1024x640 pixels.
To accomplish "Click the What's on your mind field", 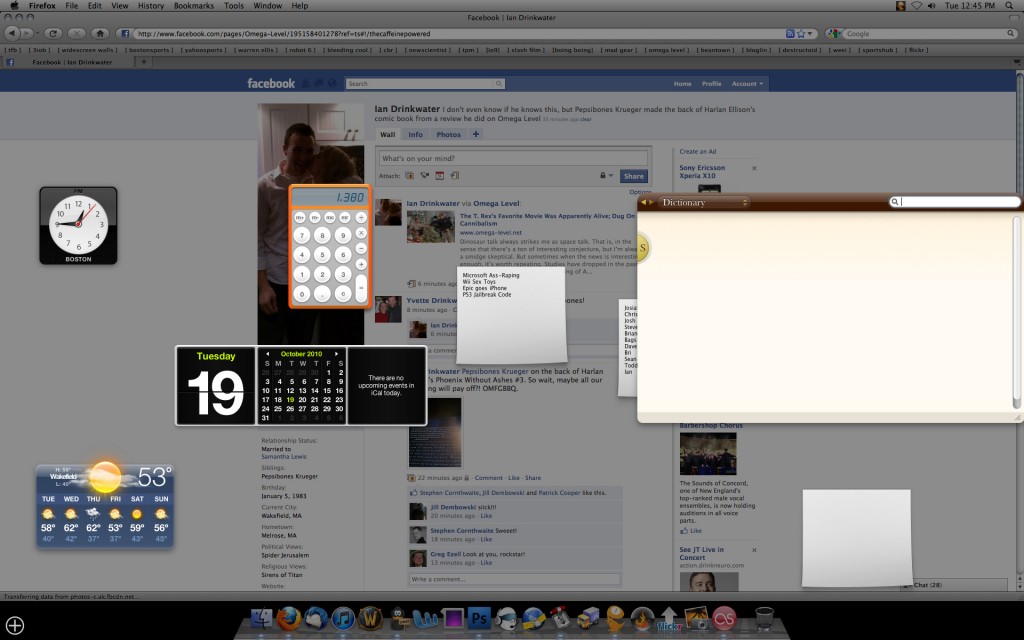I will click(x=513, y=158).
